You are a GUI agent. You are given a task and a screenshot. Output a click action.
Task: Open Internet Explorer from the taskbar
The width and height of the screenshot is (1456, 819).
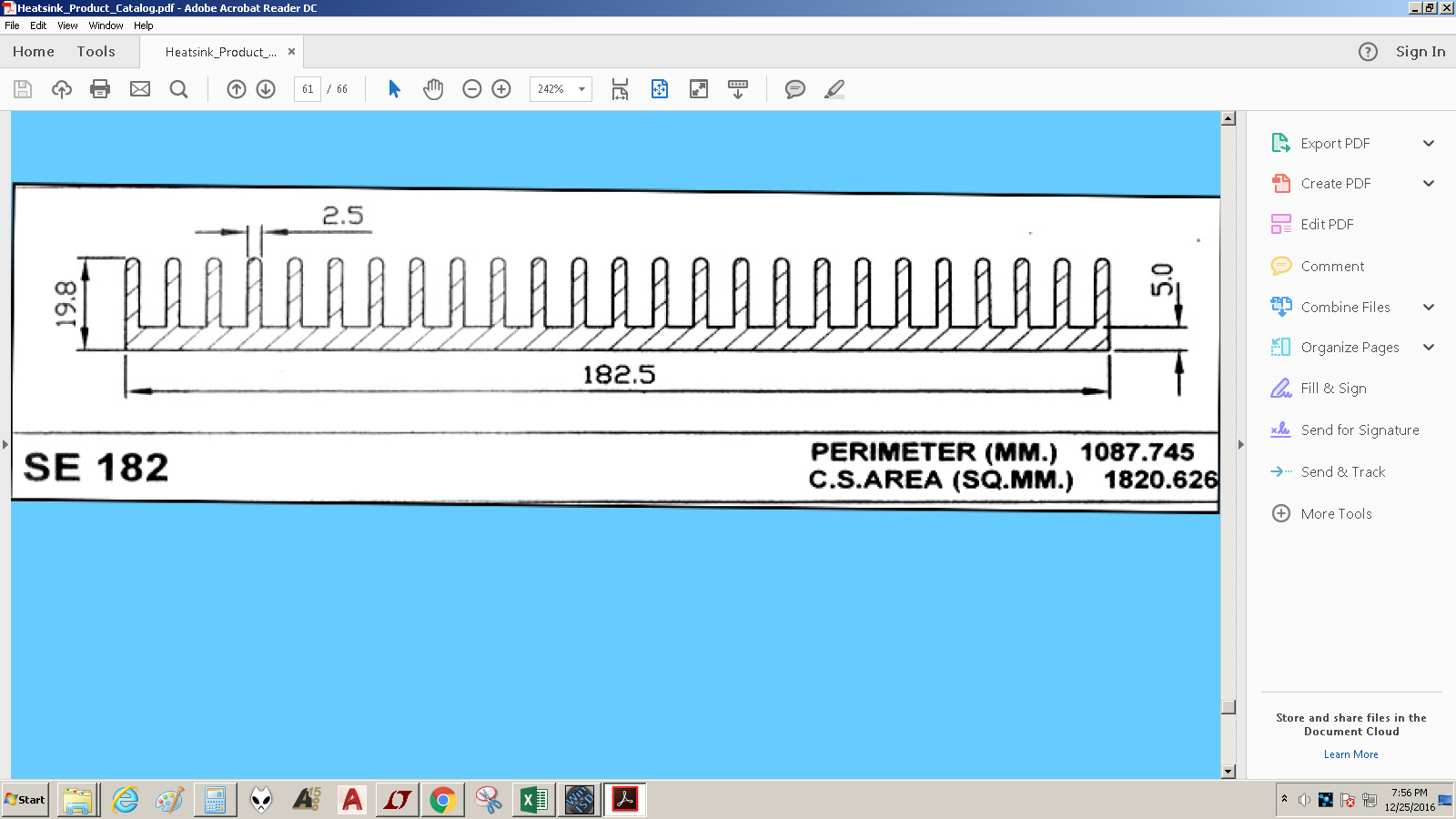click(x=125, y=800)
